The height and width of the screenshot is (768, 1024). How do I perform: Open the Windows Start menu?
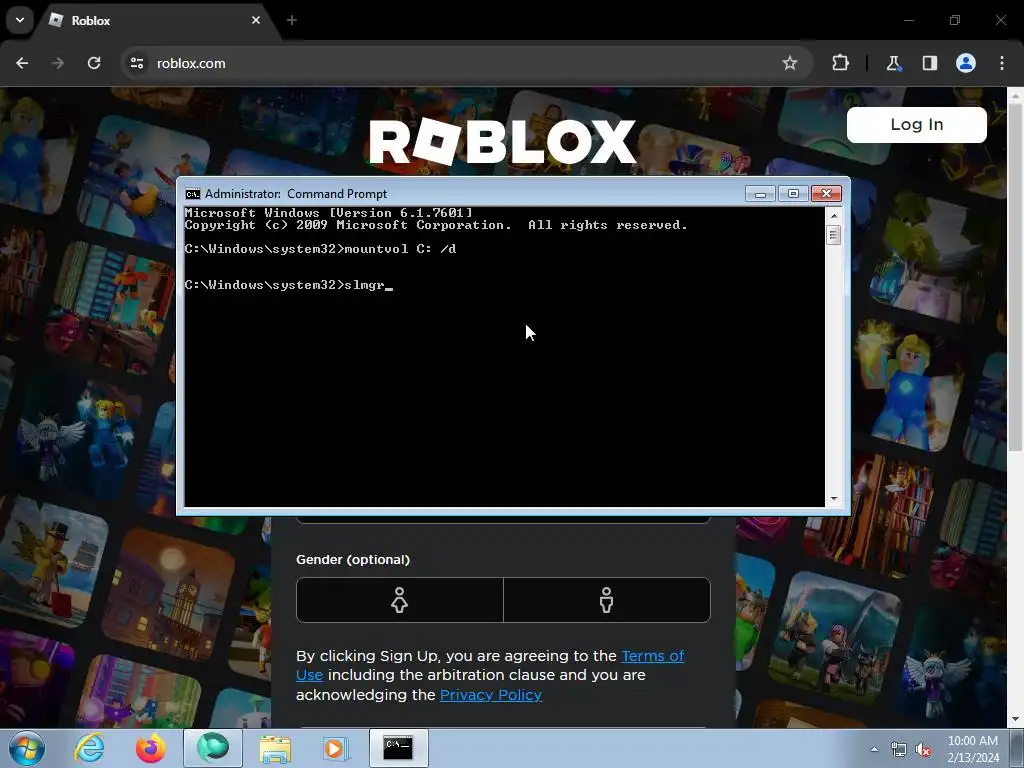[27, 748]
